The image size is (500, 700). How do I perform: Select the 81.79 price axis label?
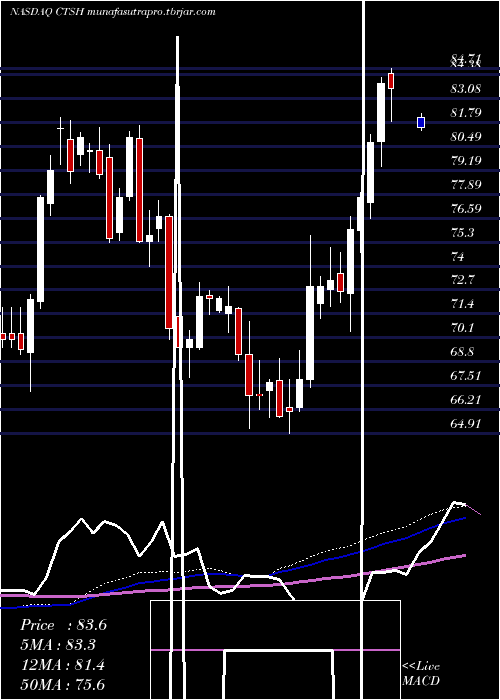[466, 112]
